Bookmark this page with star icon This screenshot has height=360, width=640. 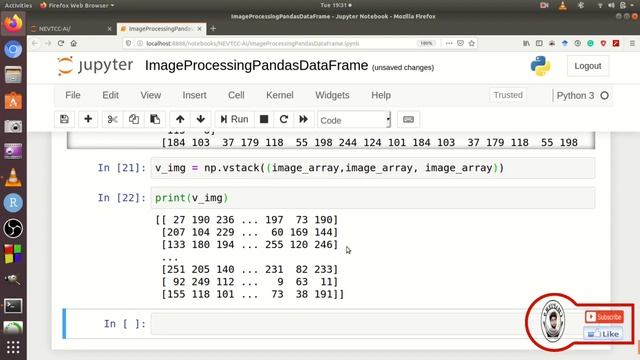[x=472, y=43]
